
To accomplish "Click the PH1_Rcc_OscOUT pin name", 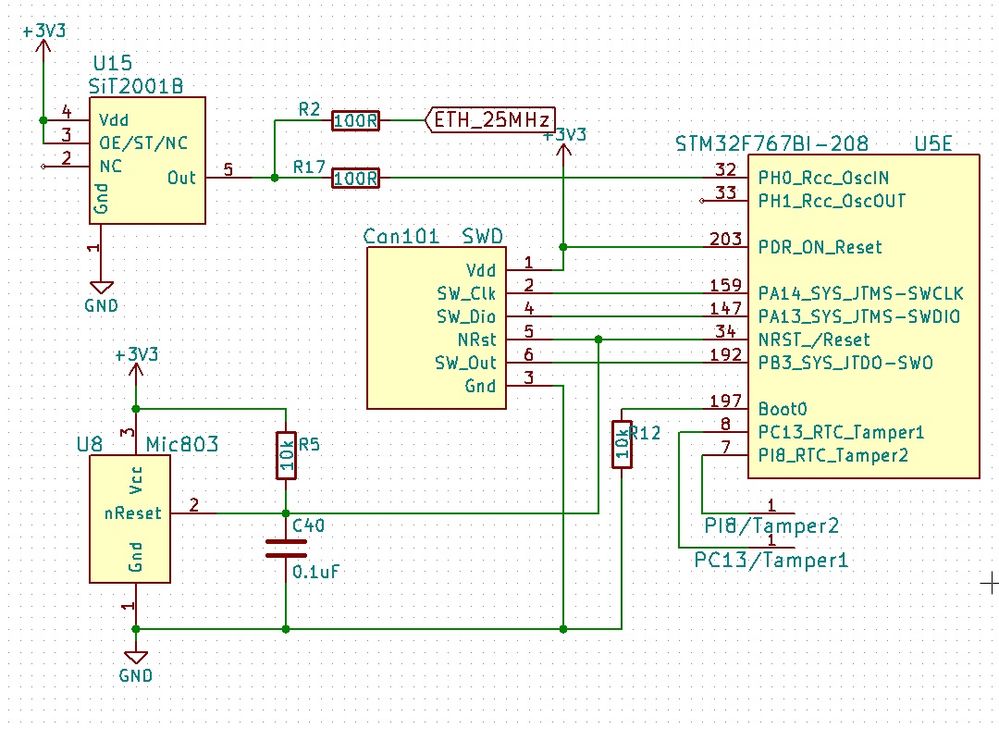I will (x=831, y=201).
